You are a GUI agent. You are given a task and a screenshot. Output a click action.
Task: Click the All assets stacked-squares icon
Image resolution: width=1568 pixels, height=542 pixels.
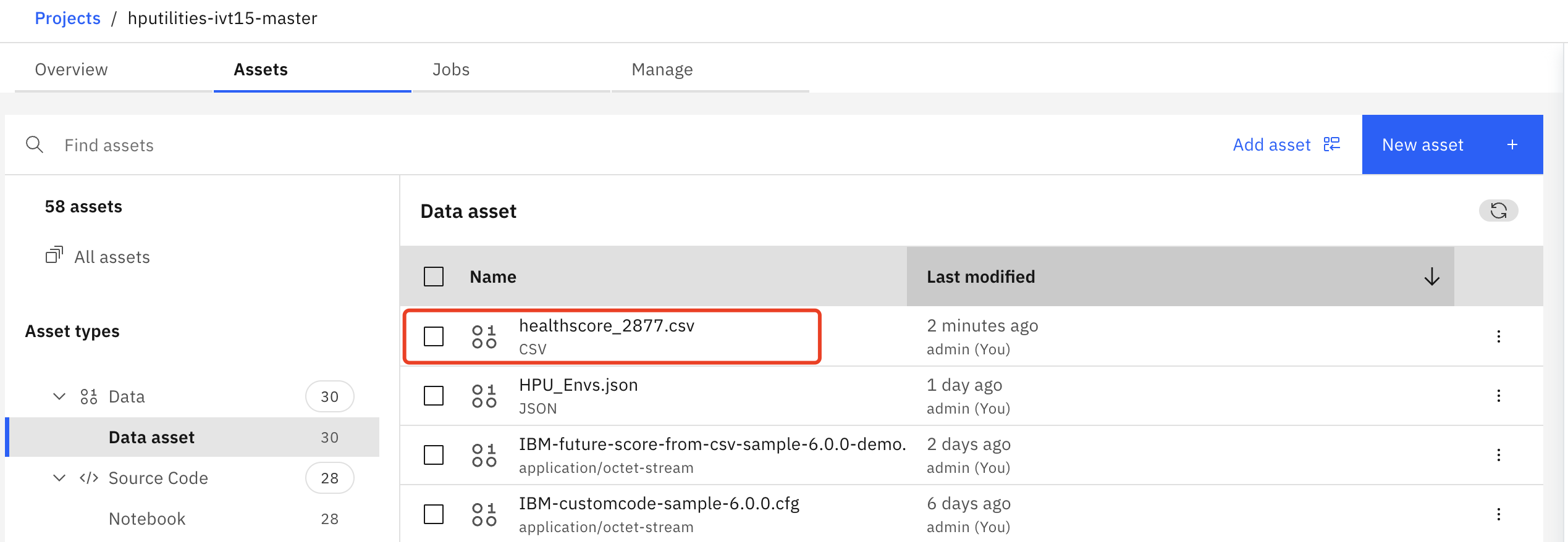54,255
